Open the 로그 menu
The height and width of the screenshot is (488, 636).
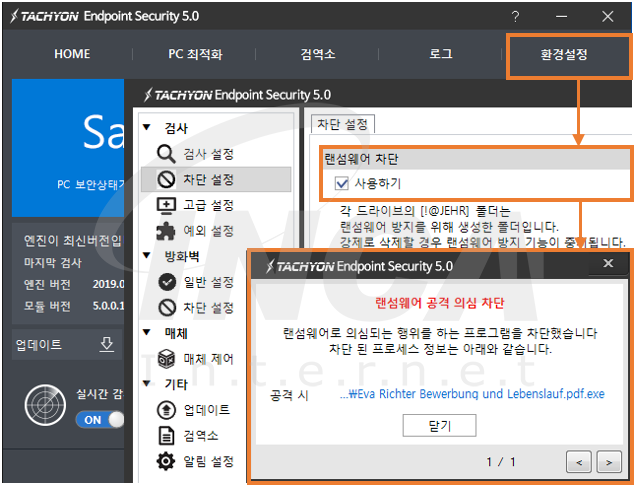pyautogui.click(x=440, y=54)
